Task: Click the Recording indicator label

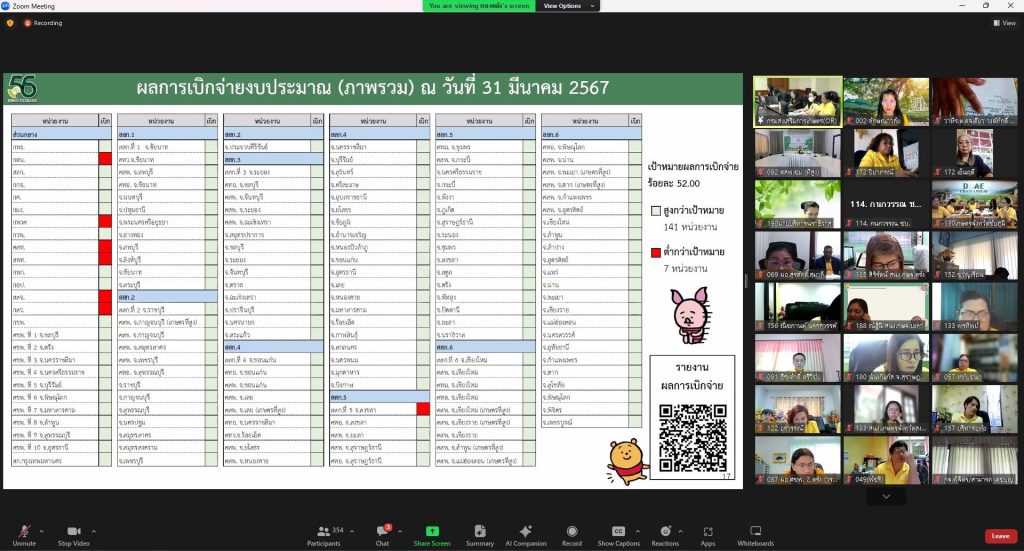Action: tap(46, 22)
